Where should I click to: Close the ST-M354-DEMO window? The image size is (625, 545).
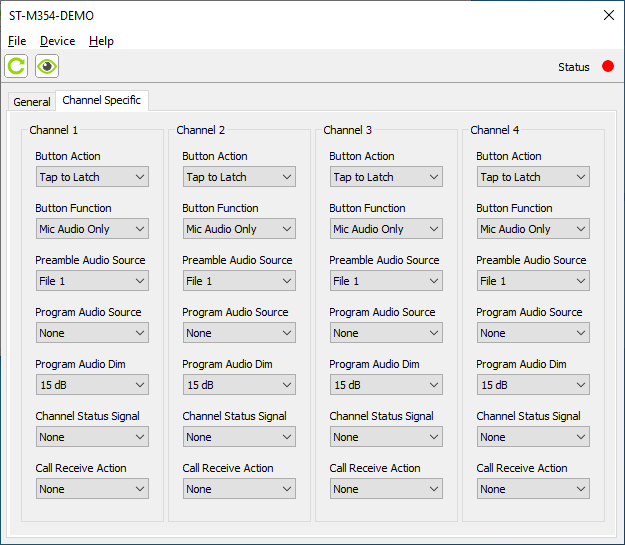click(608, 15)
